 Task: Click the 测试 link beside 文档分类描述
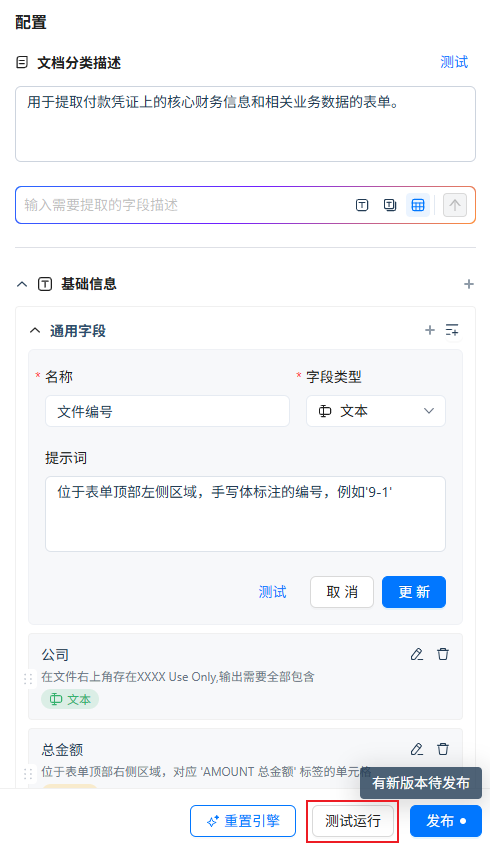[454, 62]
